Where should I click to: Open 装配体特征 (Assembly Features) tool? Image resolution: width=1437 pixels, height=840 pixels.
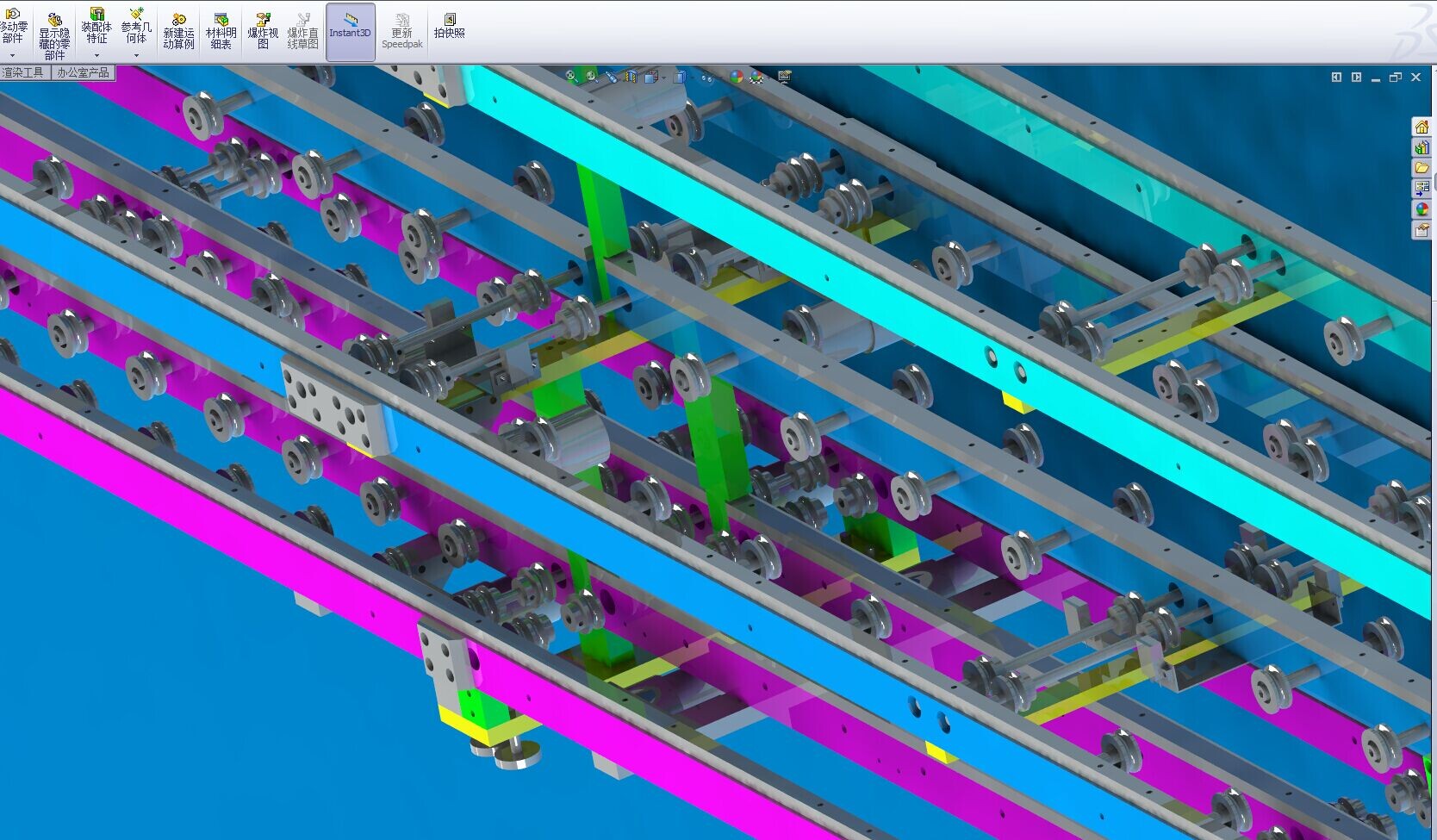point(96,26)
